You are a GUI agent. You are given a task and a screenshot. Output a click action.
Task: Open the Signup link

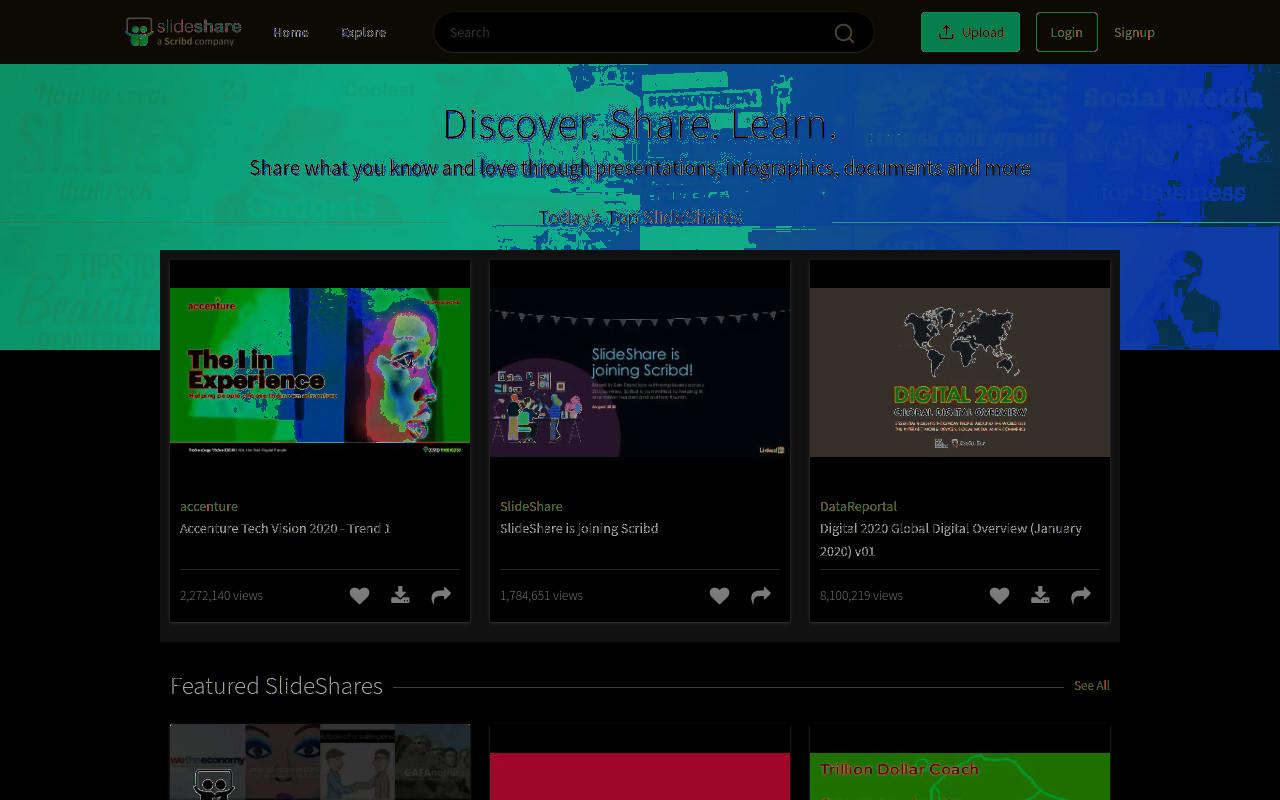tap(1134, 32)
